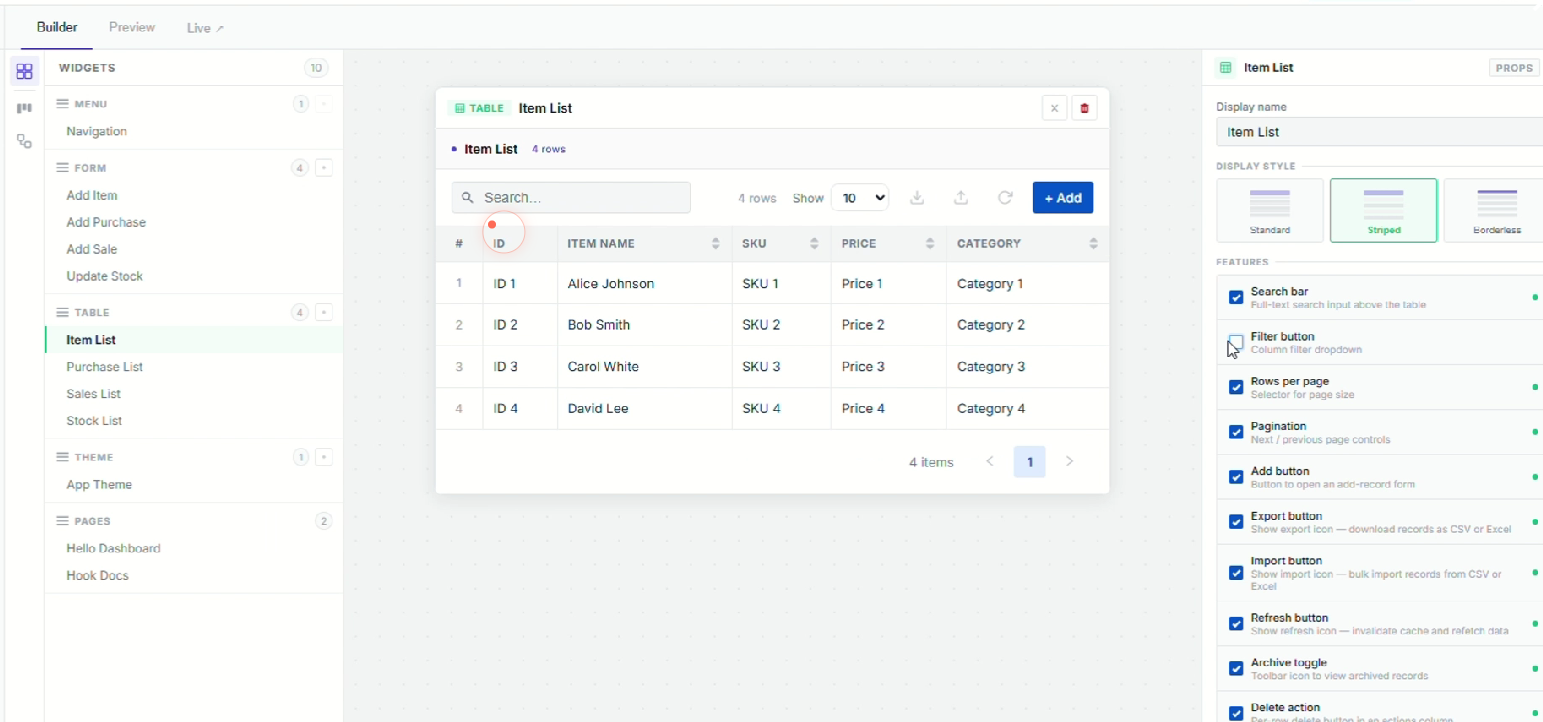This screenshot has width=1543, height=722.
Task: Open the Hook Docs page
Action: point(98,576)
